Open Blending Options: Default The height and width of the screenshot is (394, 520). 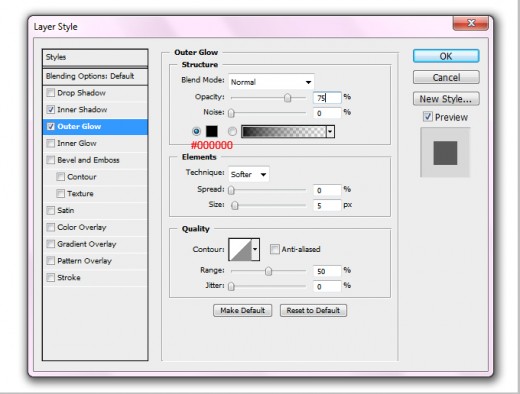[95, 76]
